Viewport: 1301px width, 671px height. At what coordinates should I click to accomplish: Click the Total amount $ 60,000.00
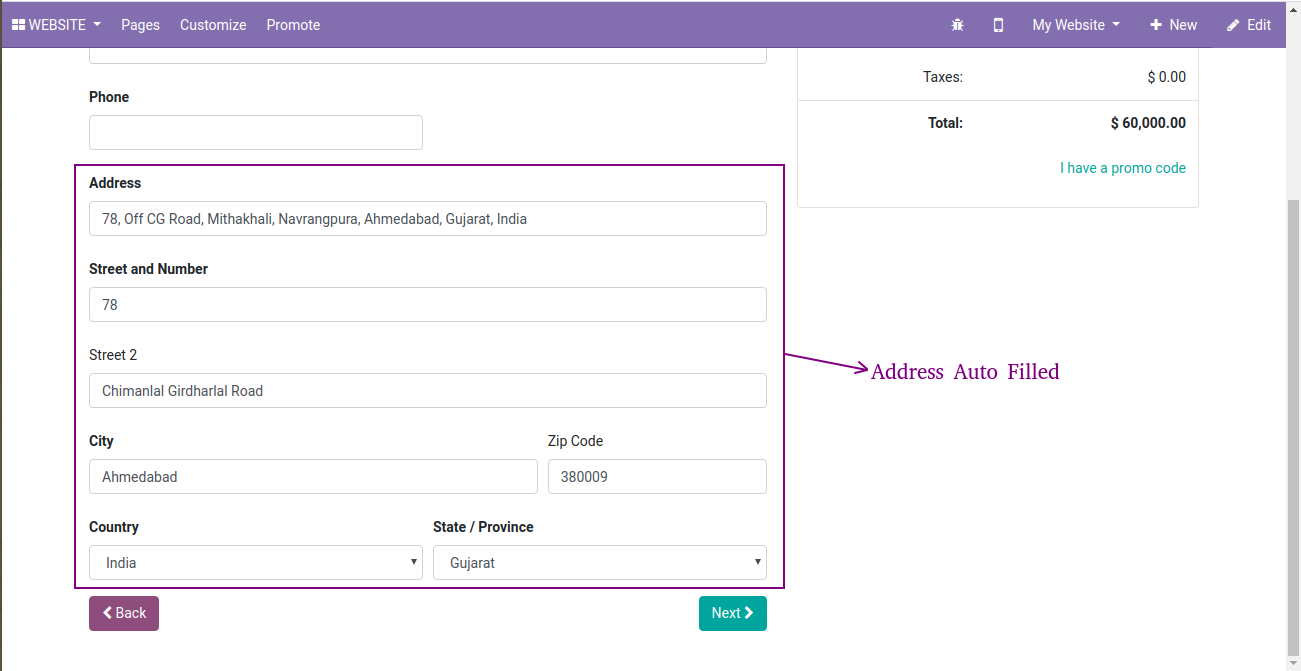point(1148,123)
